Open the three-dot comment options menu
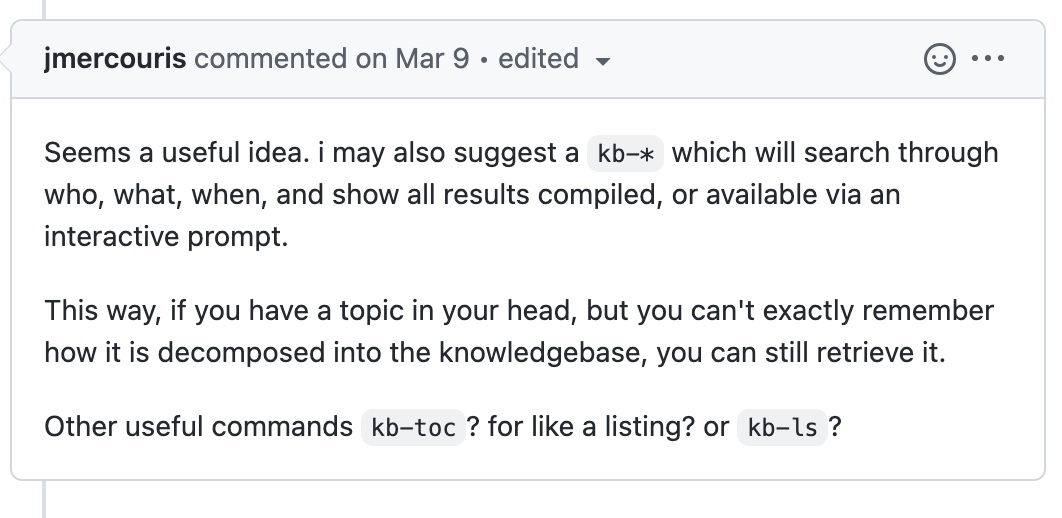 click(x=987, y=59)
